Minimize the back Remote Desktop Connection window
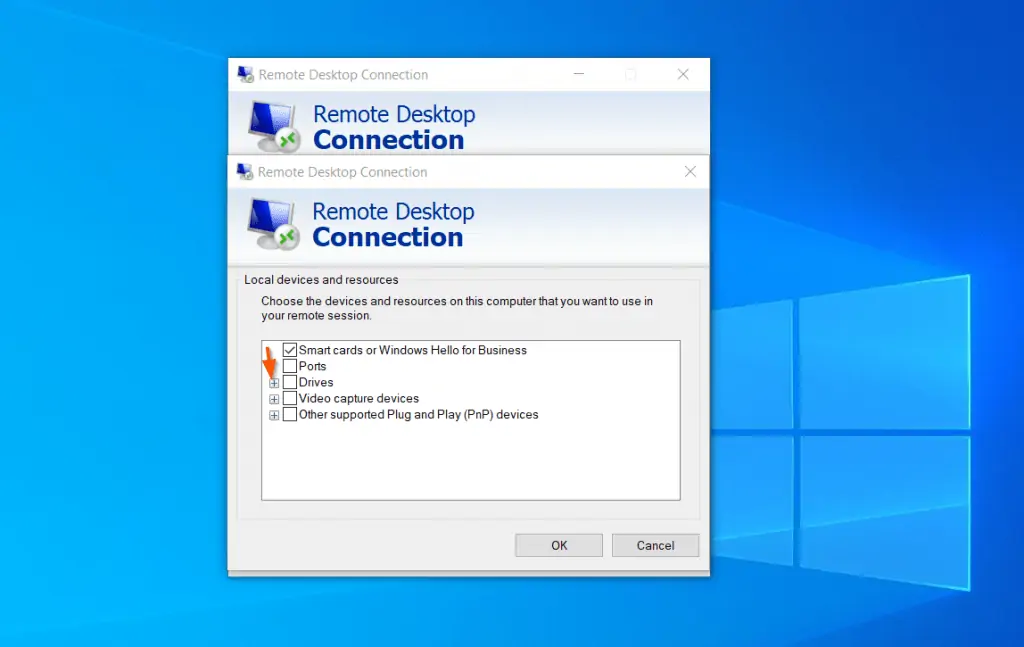This screenshot has width=1024, height=647. pyautogui.click(x=578, y=74)
